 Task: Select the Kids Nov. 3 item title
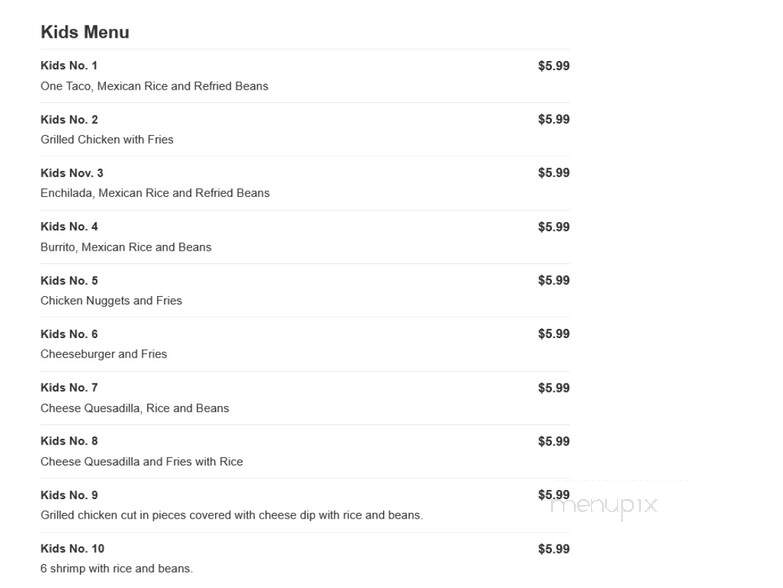click(72, 173)
